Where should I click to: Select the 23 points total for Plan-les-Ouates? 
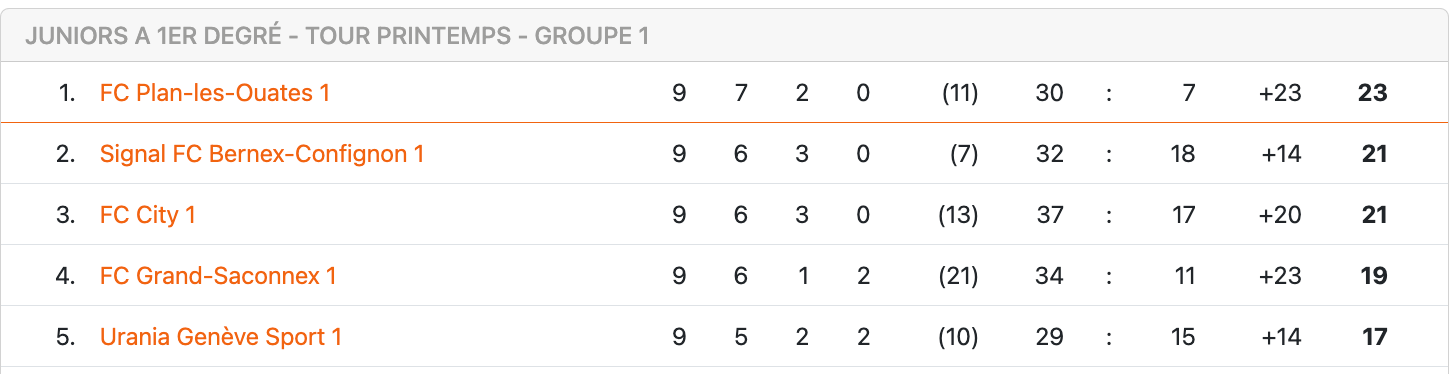click(1373, 93)
